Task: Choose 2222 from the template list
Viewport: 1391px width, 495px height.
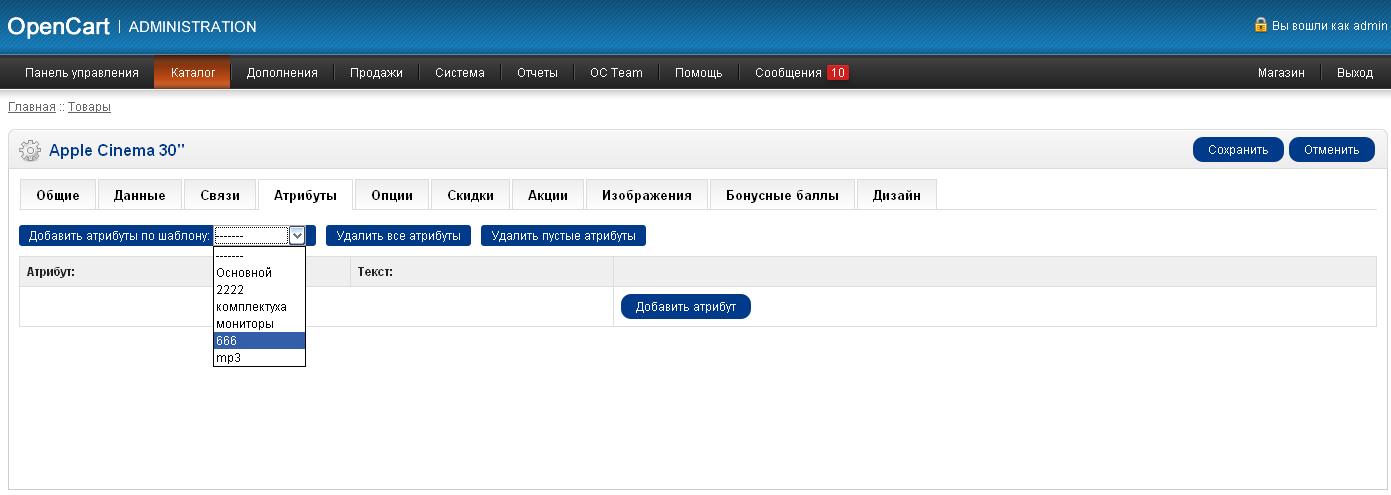Action: pos(259,289)
